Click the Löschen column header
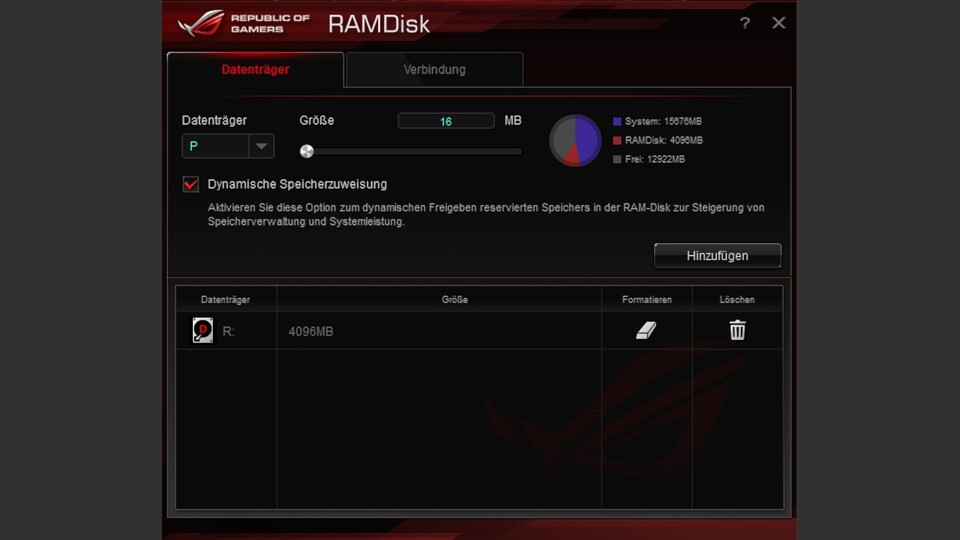Image resolution: width=960 pixels, height=540 pixels. [737, 299]
